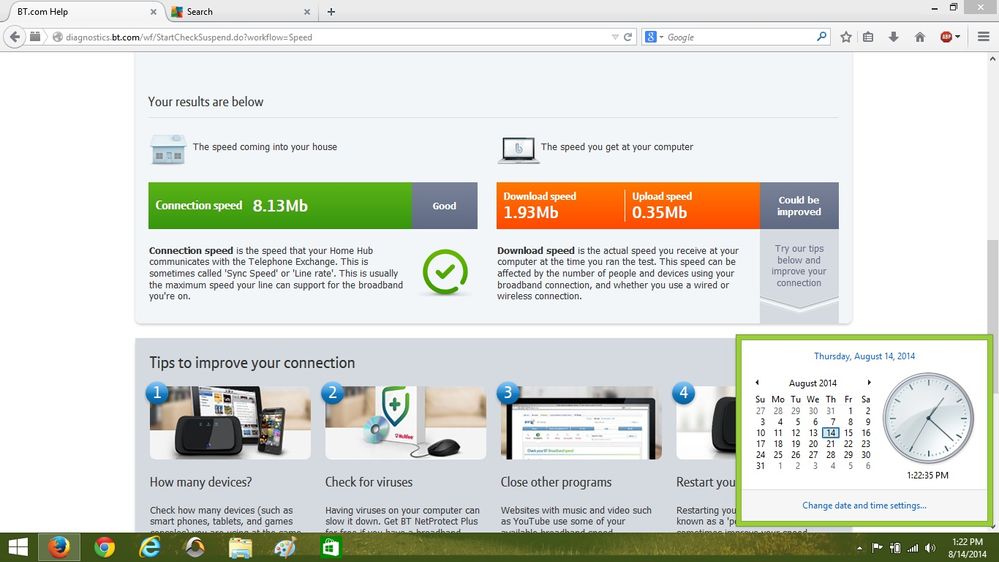
Task: Open File Explorer from the taskbar
Action: (240, 547)
